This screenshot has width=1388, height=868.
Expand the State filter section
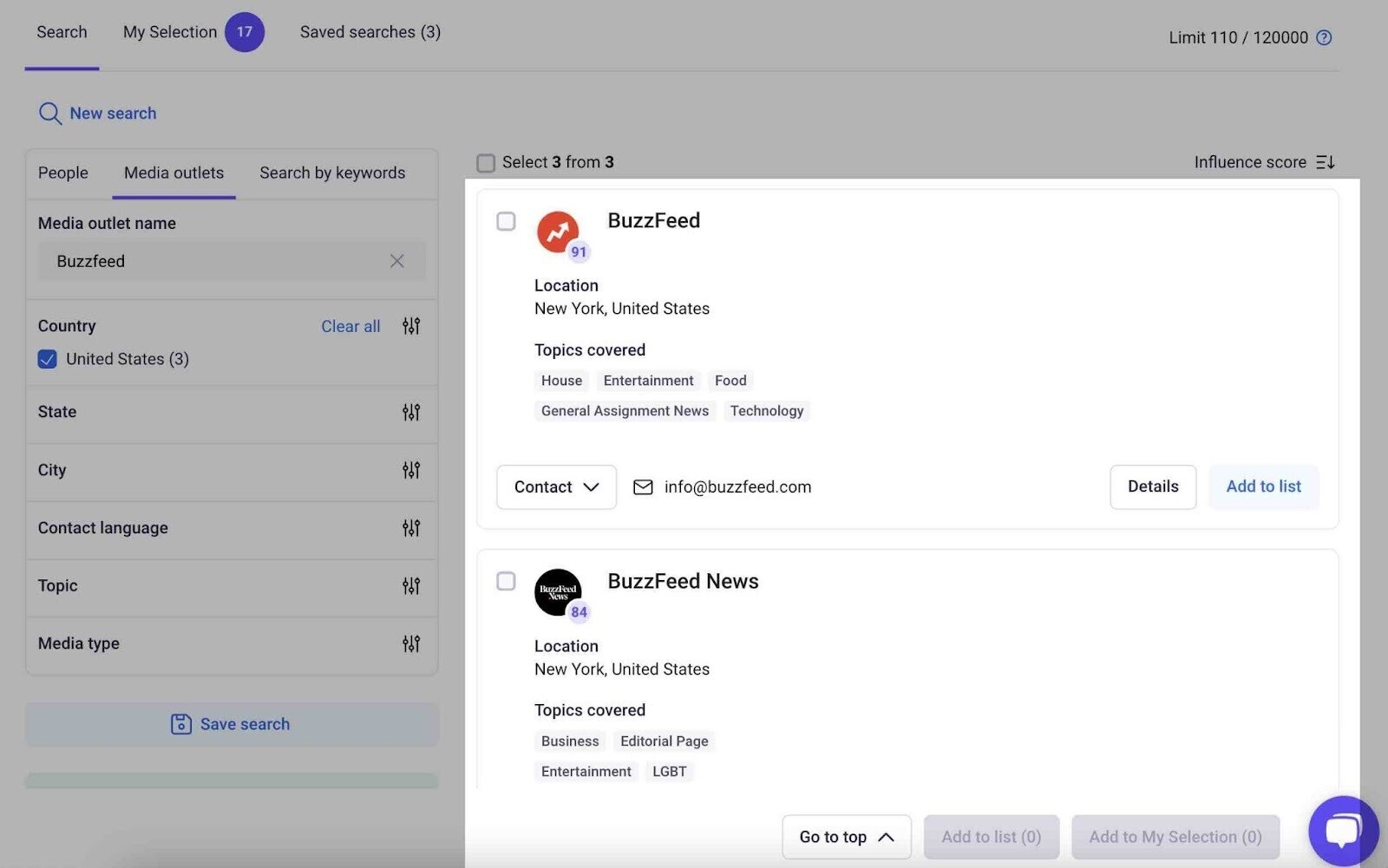point(231,412)
